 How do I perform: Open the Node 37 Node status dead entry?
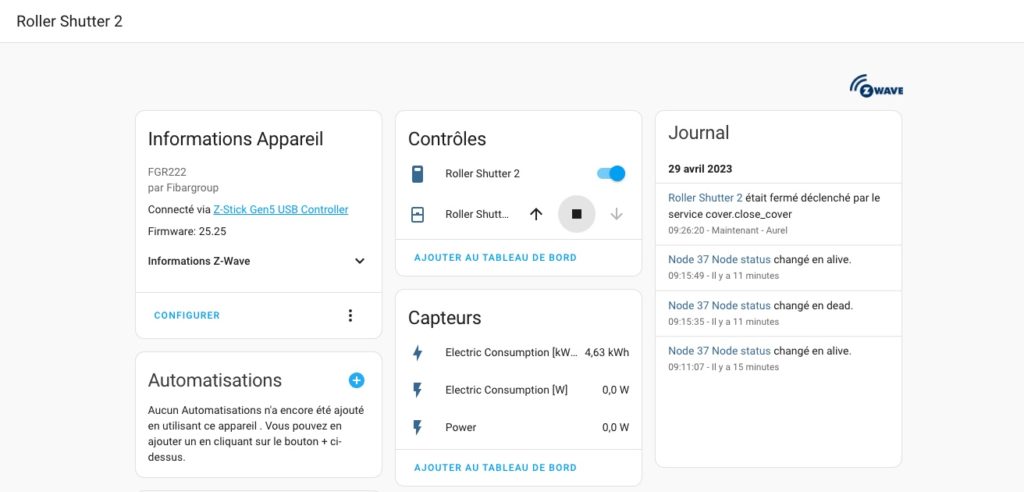719,305
